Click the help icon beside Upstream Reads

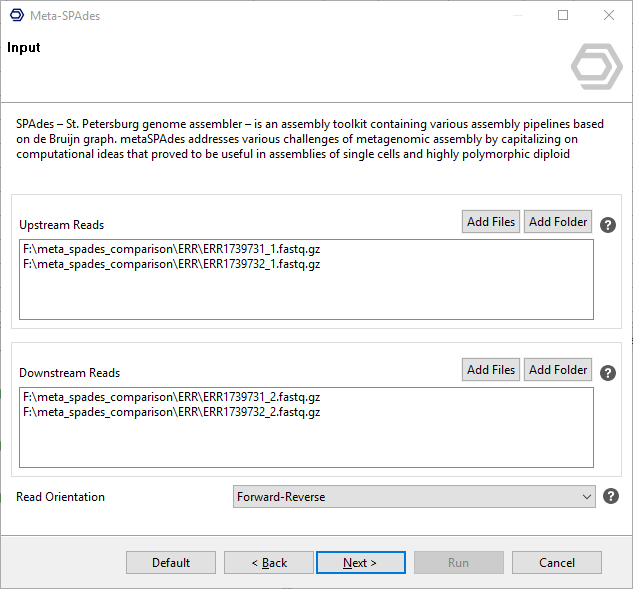pyautogui.click(x=607, y=225)
